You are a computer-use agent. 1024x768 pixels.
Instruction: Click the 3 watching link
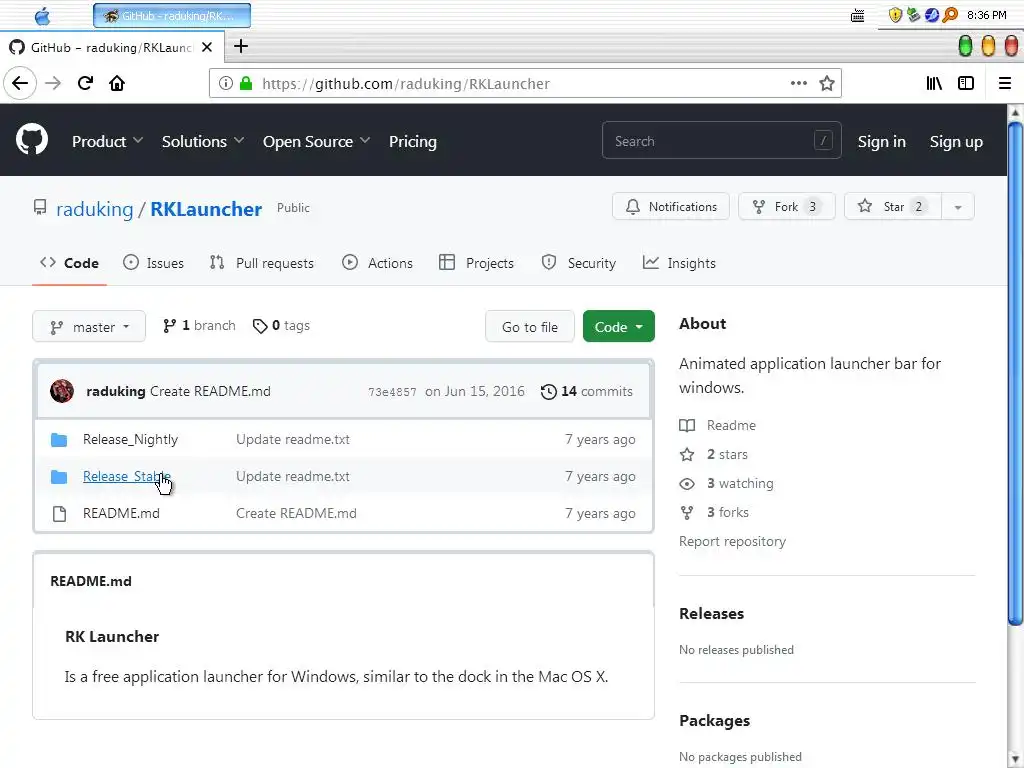[726, 483]
